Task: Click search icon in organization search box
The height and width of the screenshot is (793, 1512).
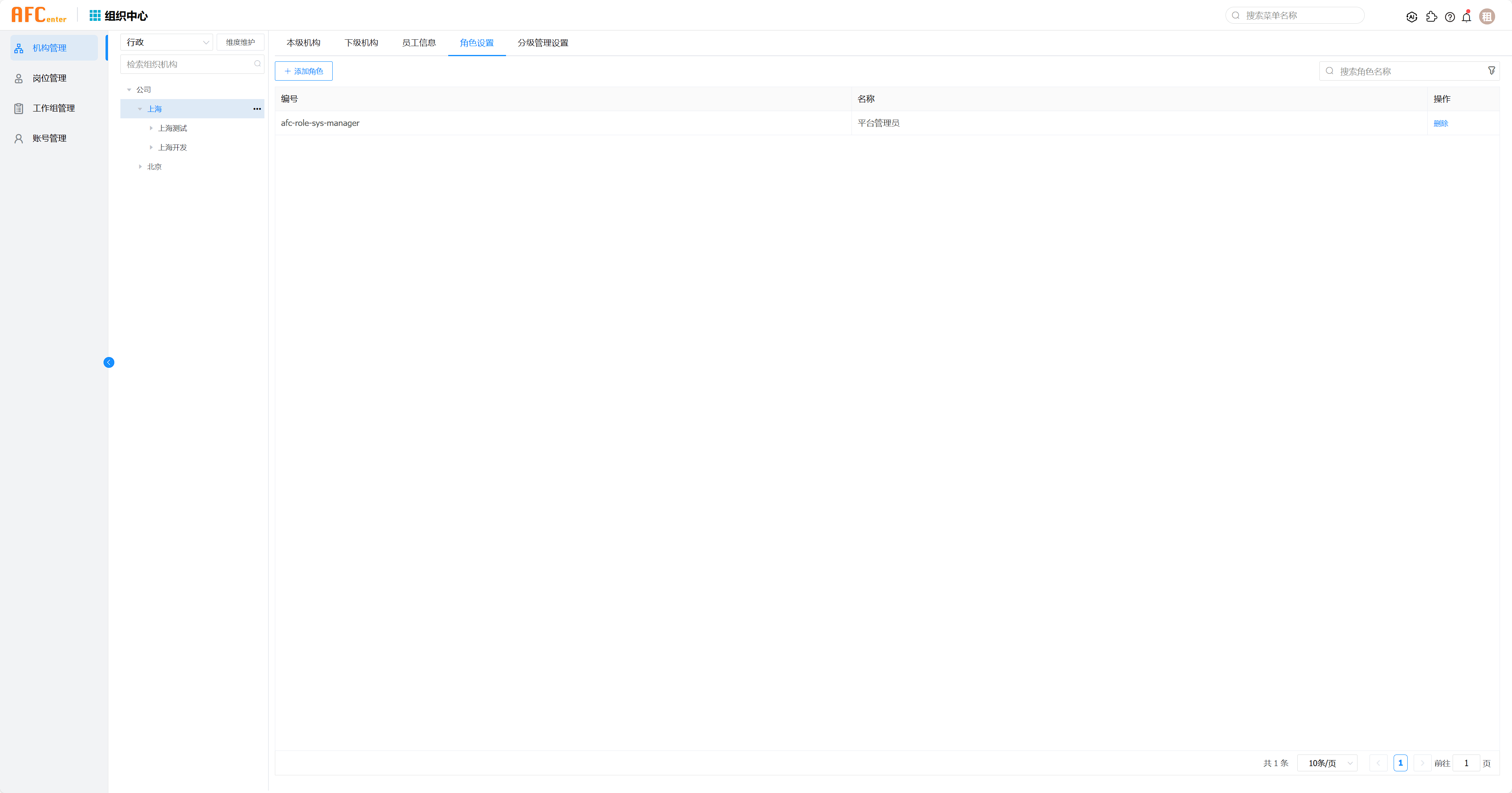Action: click(x=257, y=64)
